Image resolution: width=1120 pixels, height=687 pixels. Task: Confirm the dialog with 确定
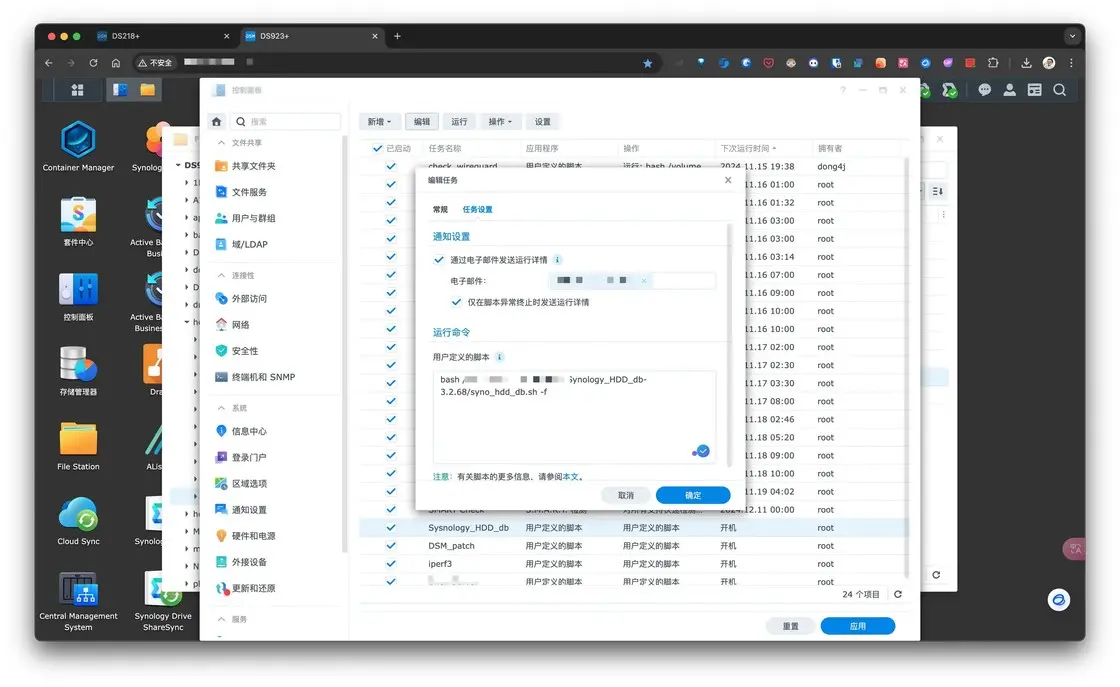(x=693, y=495)
